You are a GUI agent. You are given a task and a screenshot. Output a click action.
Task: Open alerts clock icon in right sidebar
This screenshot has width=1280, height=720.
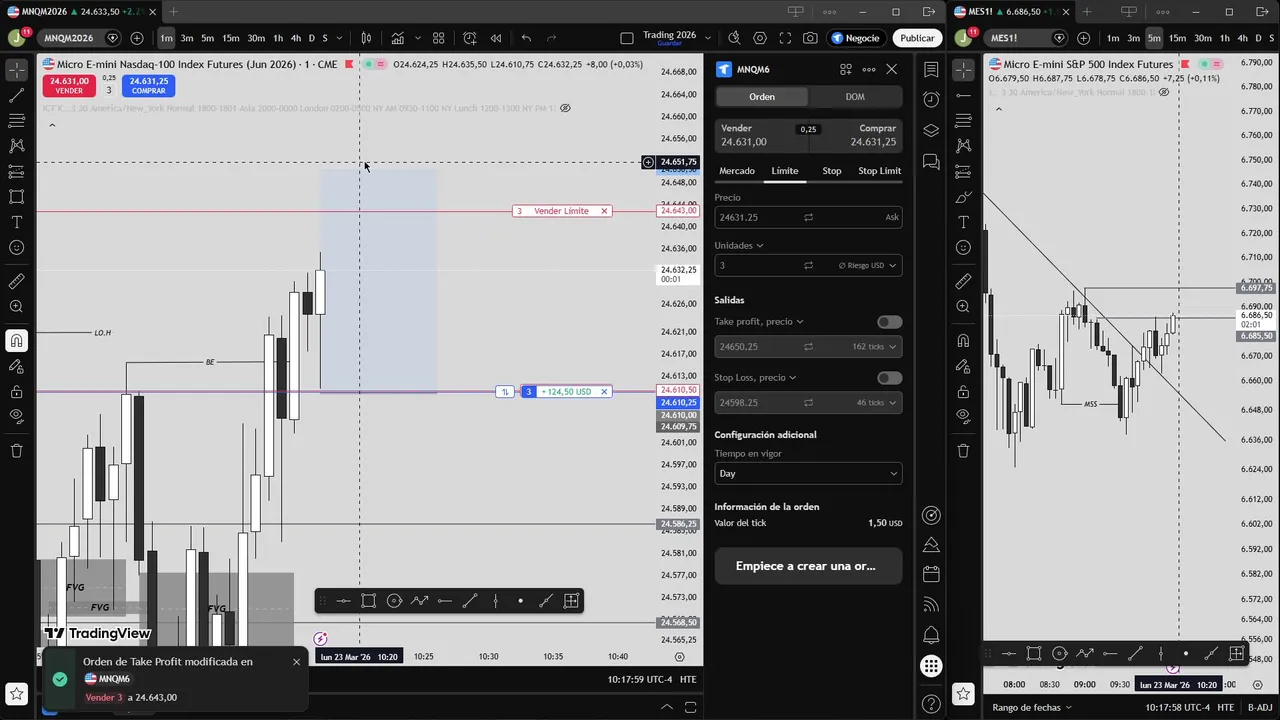pyautogui.click(x=931, y=100)
